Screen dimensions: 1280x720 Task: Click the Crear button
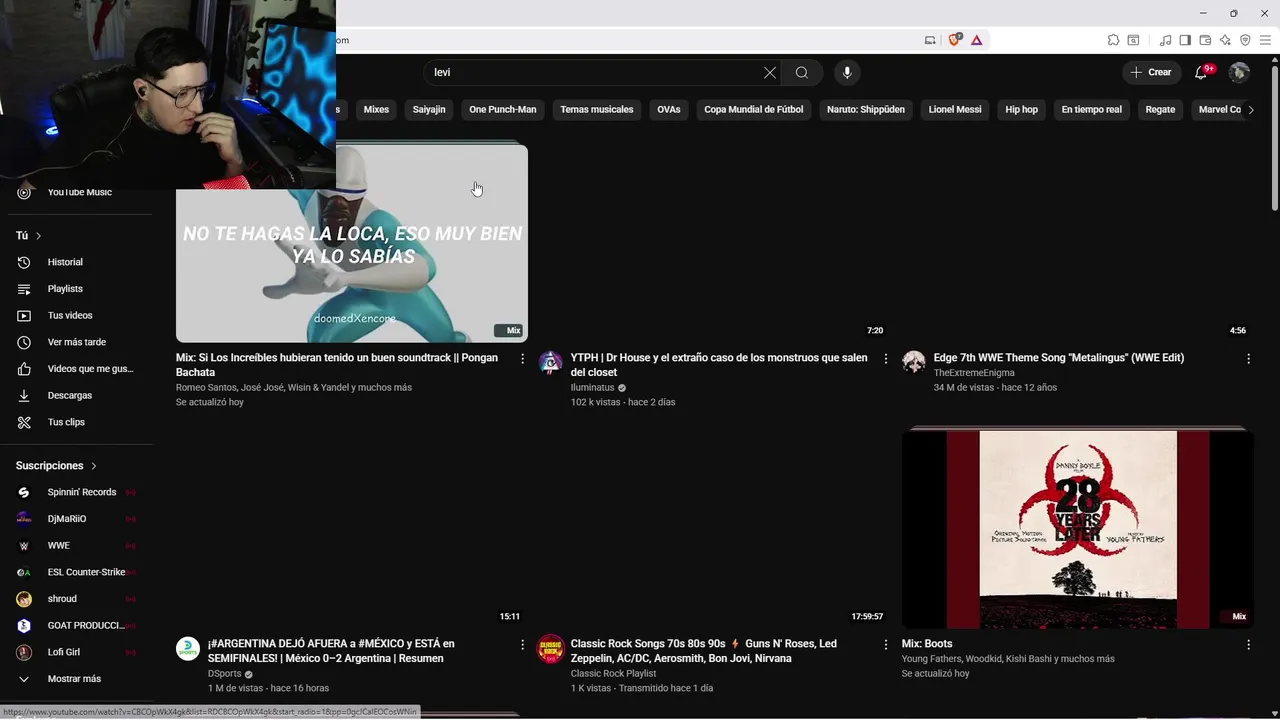pyautogui.click(x=1151, y=72)
